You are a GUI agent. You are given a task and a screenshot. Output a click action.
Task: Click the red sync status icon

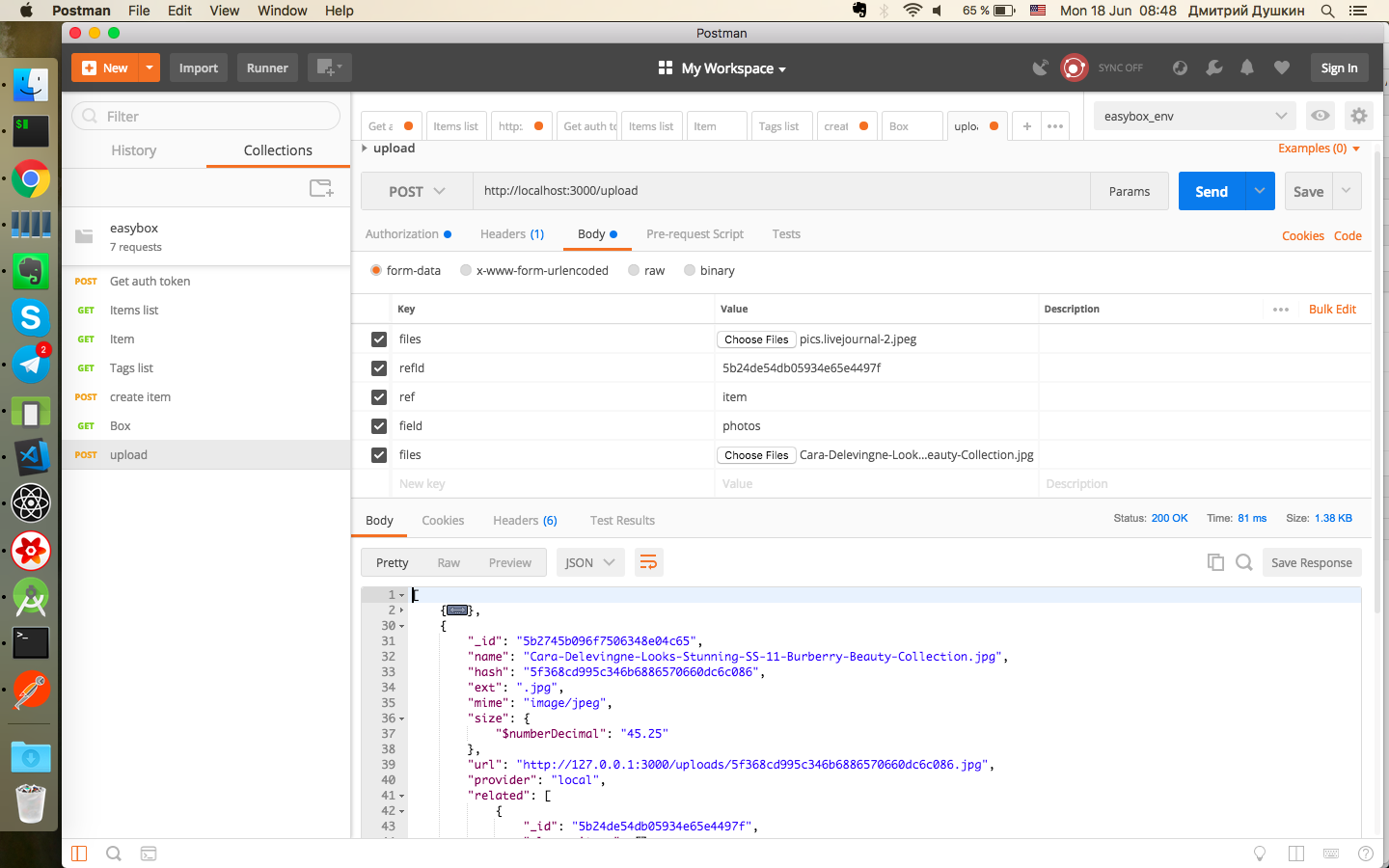[x=1074, y=68]
